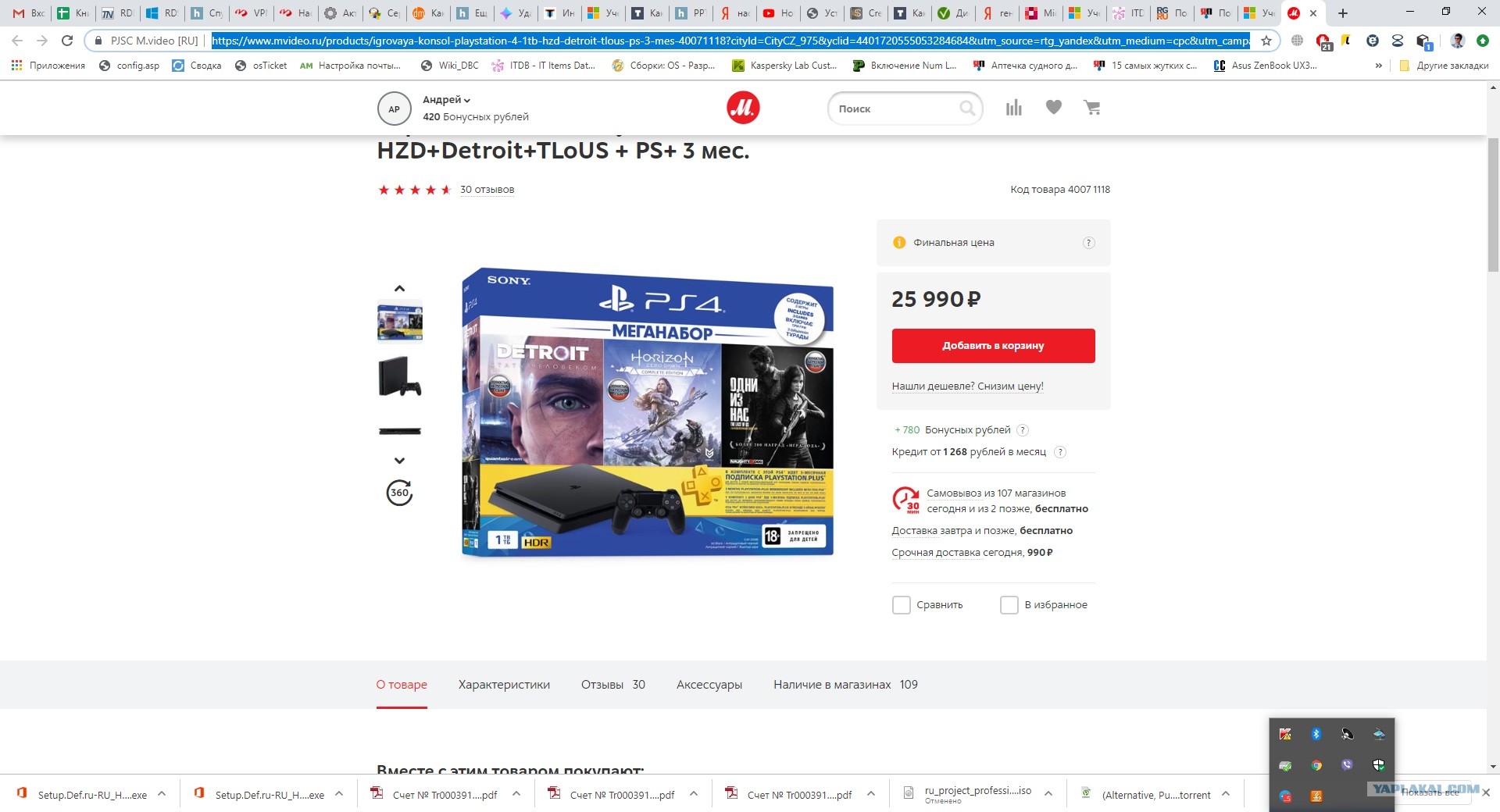Expand options for the .torrent download
Screen dimensions: 1500x812
click(1226, 794)
